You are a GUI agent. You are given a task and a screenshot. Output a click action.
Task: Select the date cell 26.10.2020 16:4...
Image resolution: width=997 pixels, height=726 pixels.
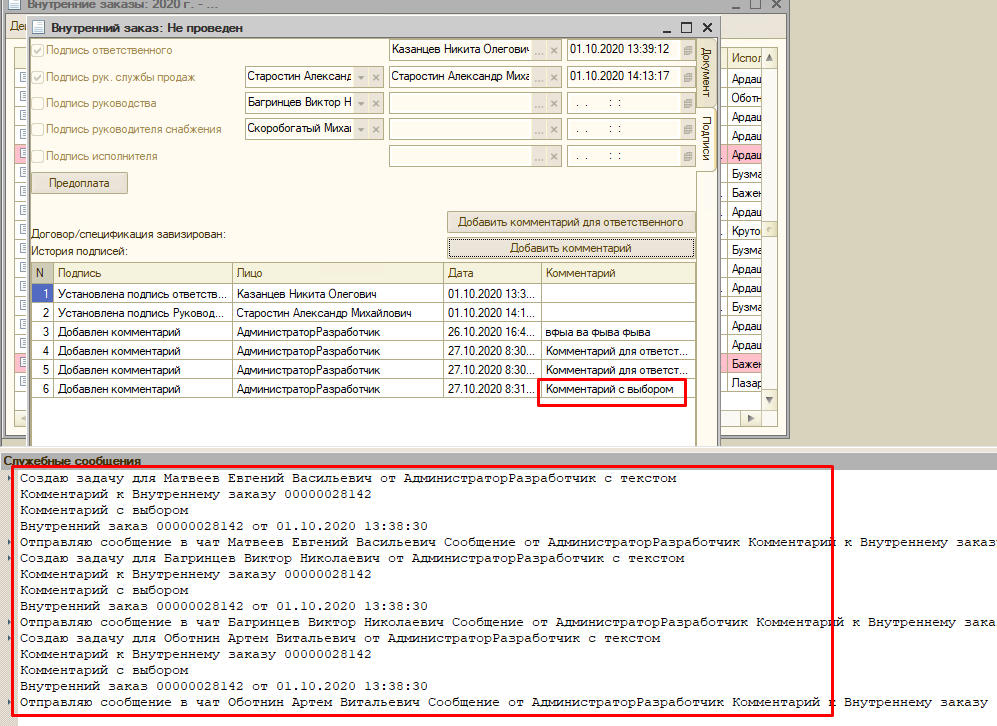[492, 332]
